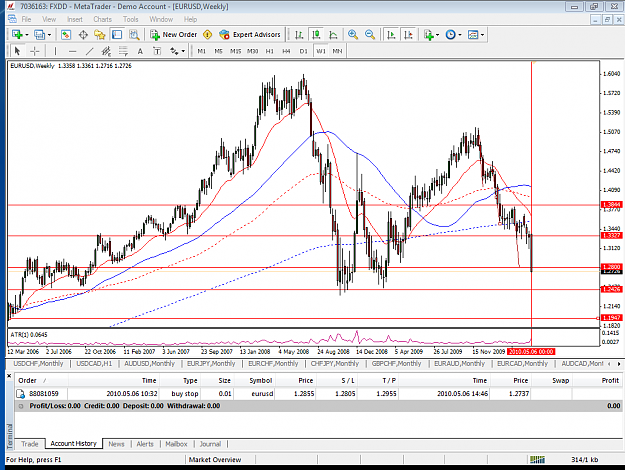Select the Fibonacci Retracement tool

point(123,51)
